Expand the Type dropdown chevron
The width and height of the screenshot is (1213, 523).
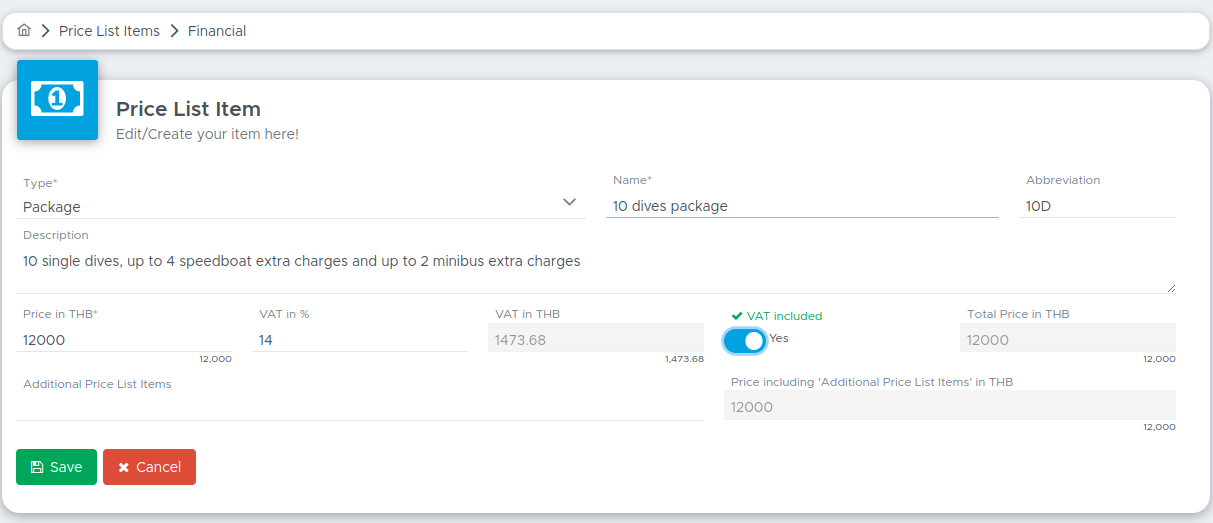coord(569,202)
